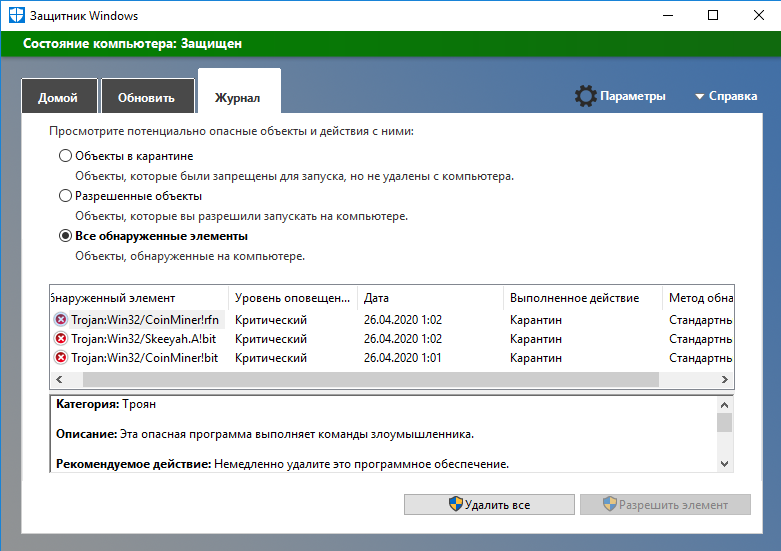The width and height of the screenshot is (781, 551).
Task: Open the Справка dropdown menu
Action: [726, 96]
